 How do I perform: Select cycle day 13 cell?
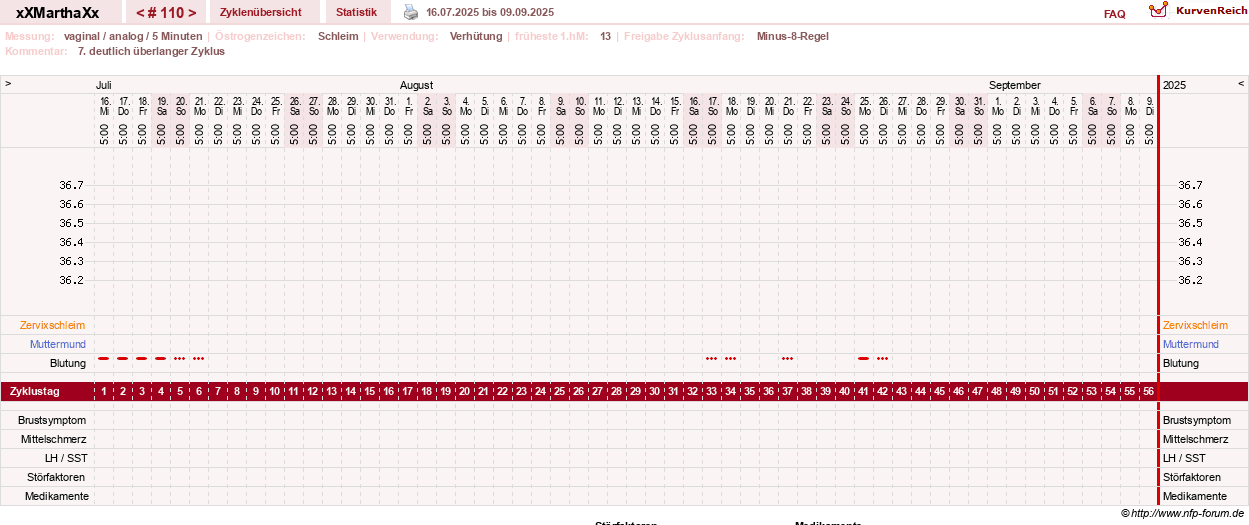pos(331,391)
